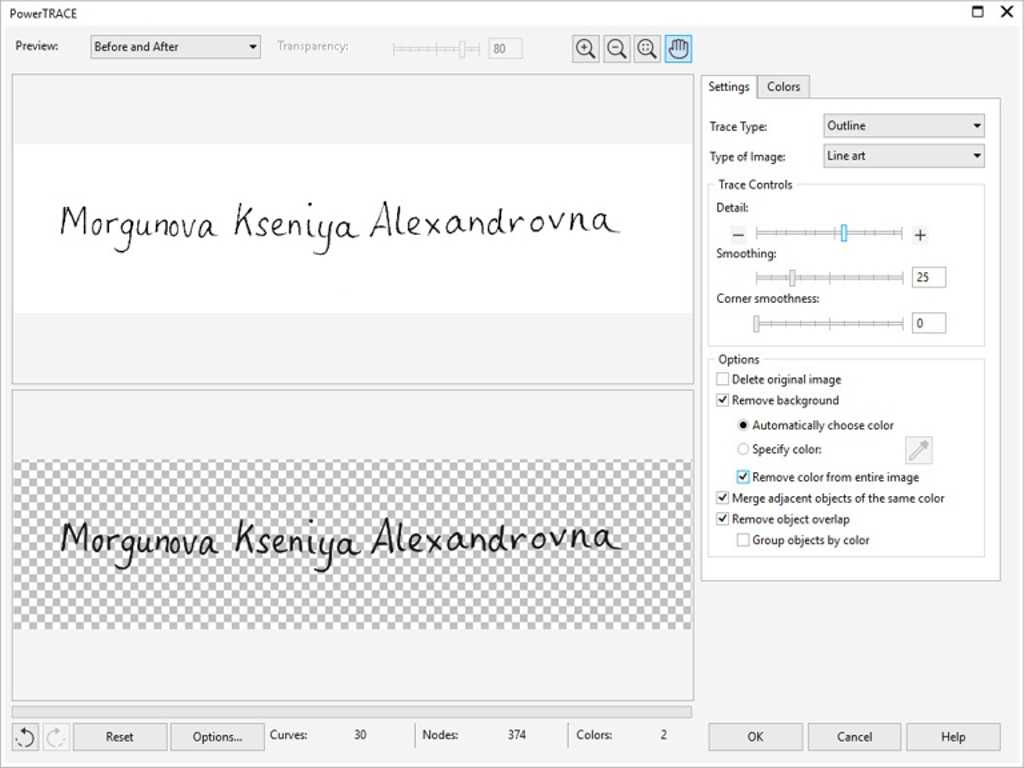Switch to the Colors tab
Viewport: 1024px width, 768px height.
click(783, 87)
